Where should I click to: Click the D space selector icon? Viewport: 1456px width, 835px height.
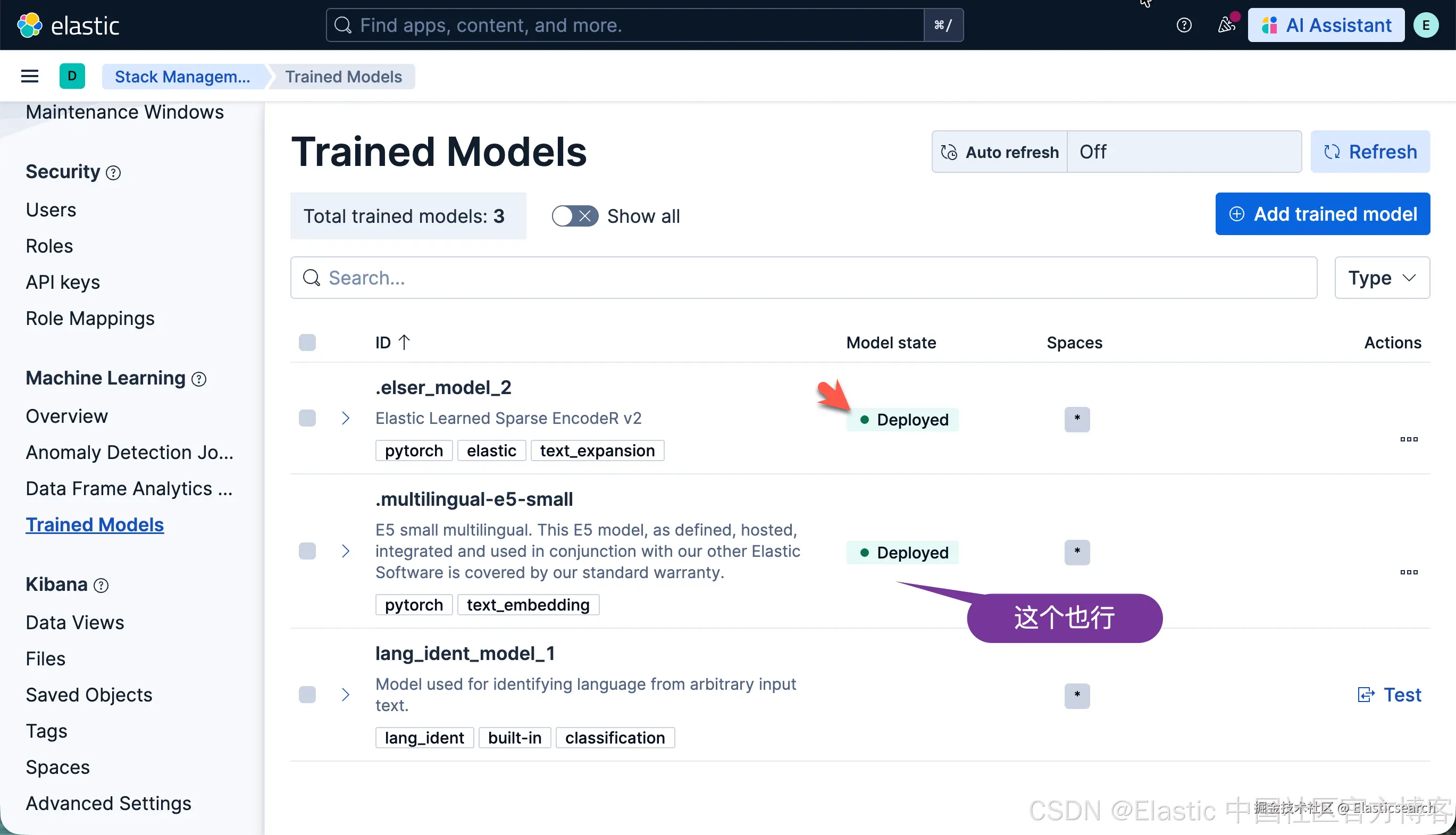[x=72, y=76]
